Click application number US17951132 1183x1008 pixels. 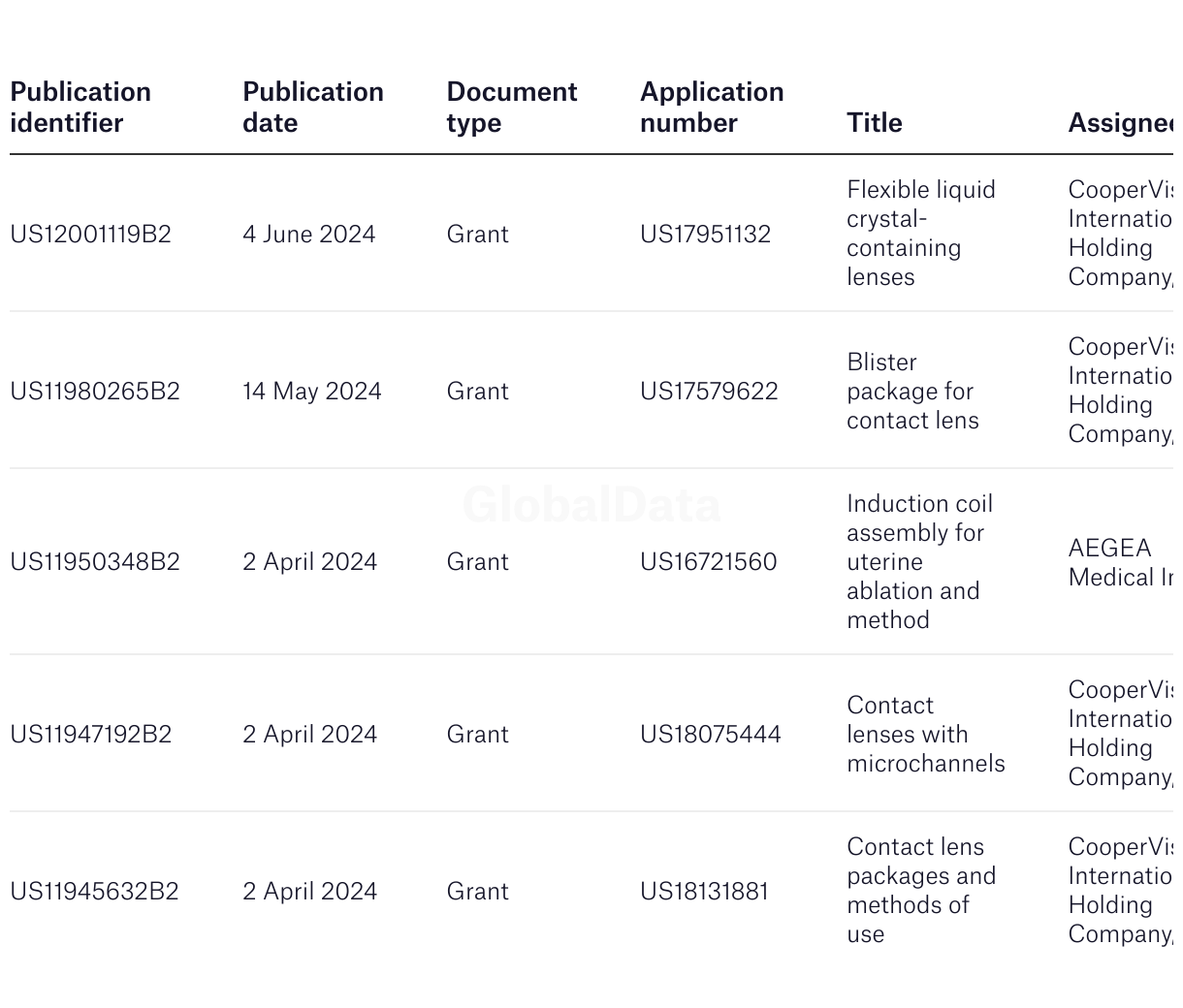(706, 235)
